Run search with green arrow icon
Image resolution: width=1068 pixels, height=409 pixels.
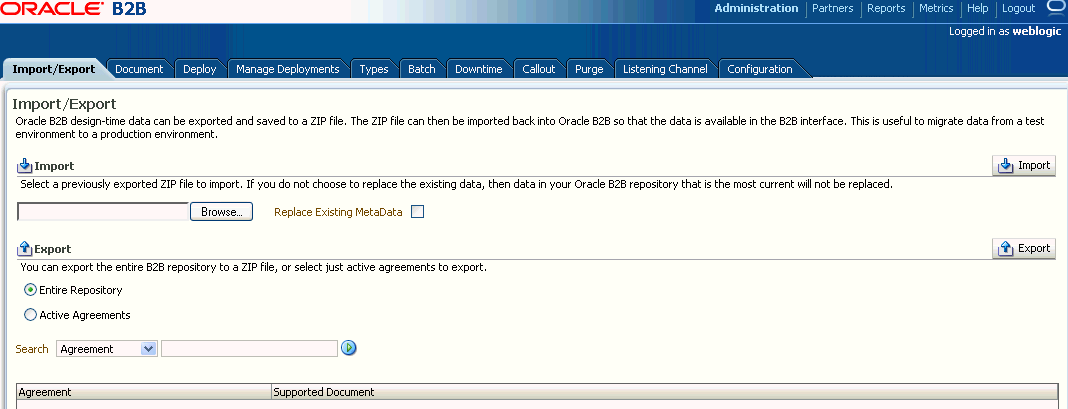[x=349, y=348]
